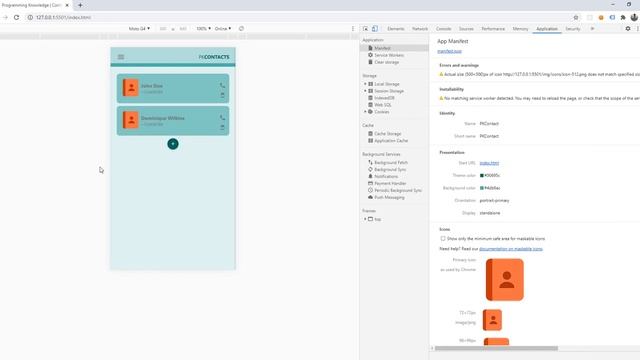Select IndexedDB under Storage
Screen dimensions: 640x360
pyautogui.click(x=384, y=98)
